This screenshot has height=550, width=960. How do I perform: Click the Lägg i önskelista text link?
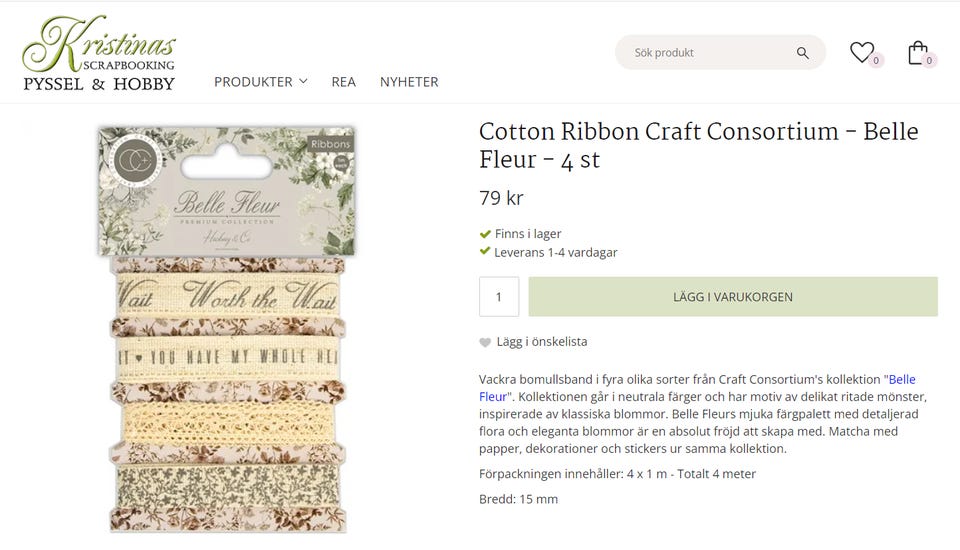(x=542, y=342)
